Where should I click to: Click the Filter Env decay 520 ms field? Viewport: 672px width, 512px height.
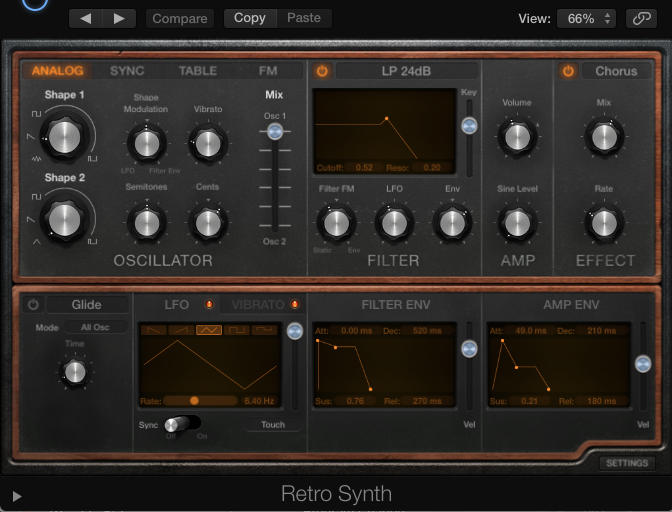pyautogui.click(x=427, y=330)
